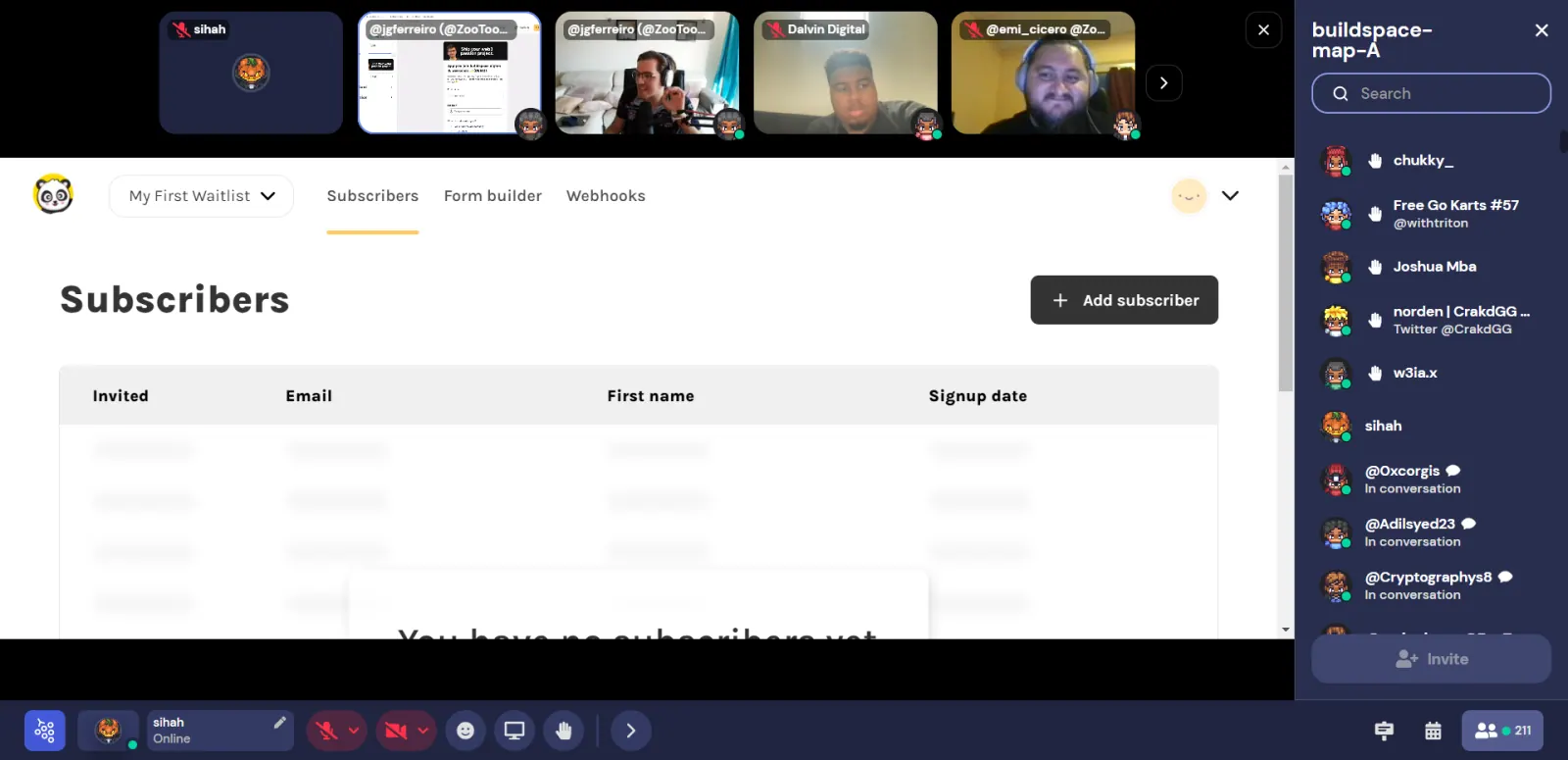
Task: Click the yellow smiley profile avatar
Action: (1189, 196)
